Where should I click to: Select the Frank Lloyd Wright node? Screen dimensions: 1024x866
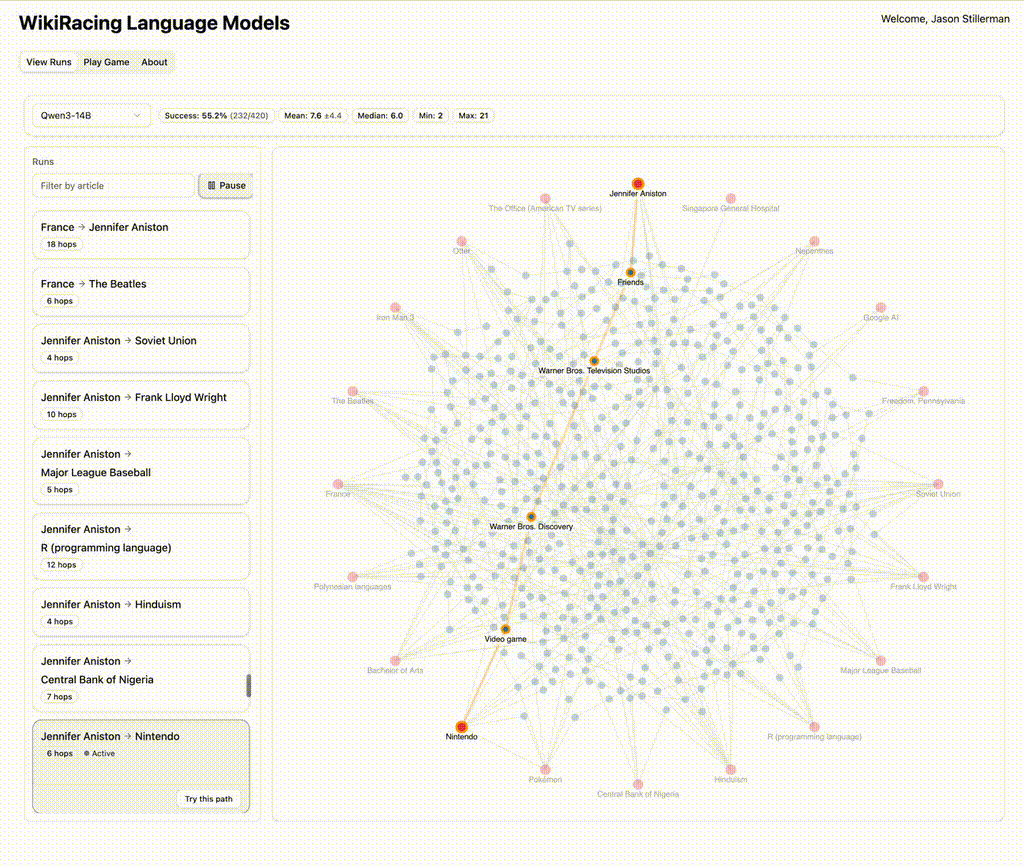923,577
